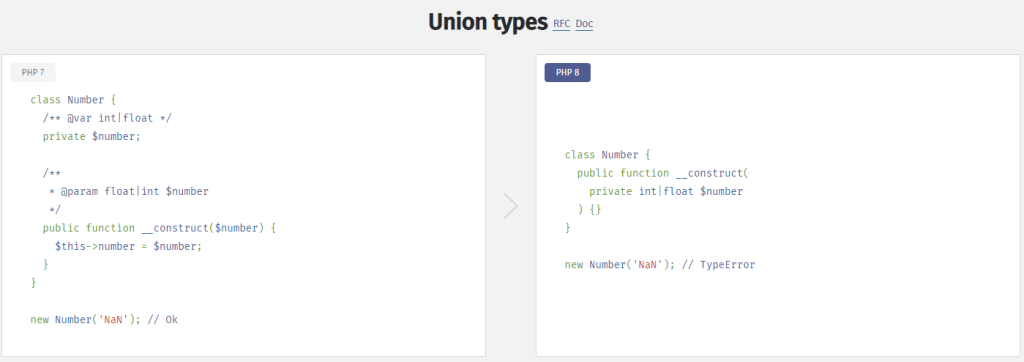This screenshot has height=362, width=1024.
Task: Click 'private int|float $number' in PHP 8
Action: [666, 191]
